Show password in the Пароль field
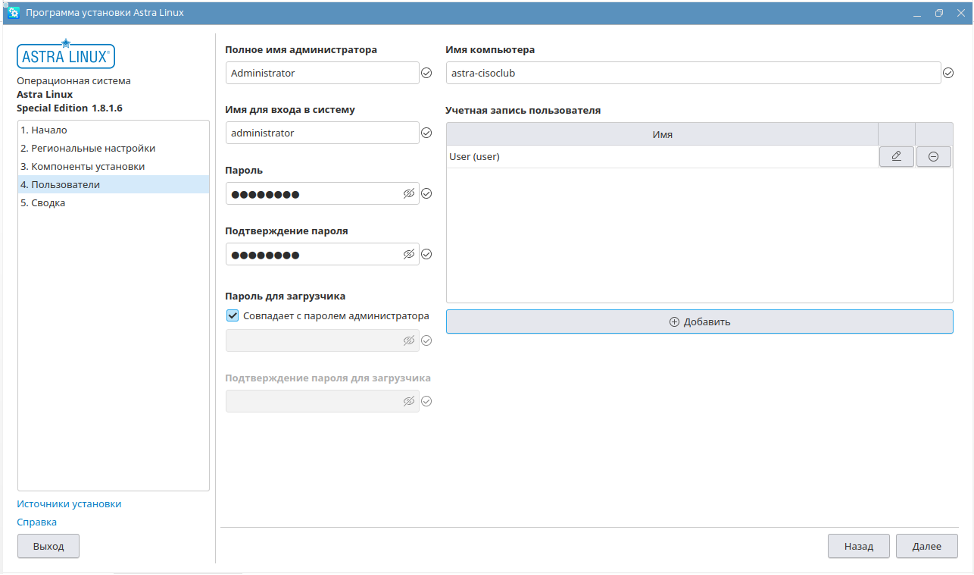 [408, 194]
